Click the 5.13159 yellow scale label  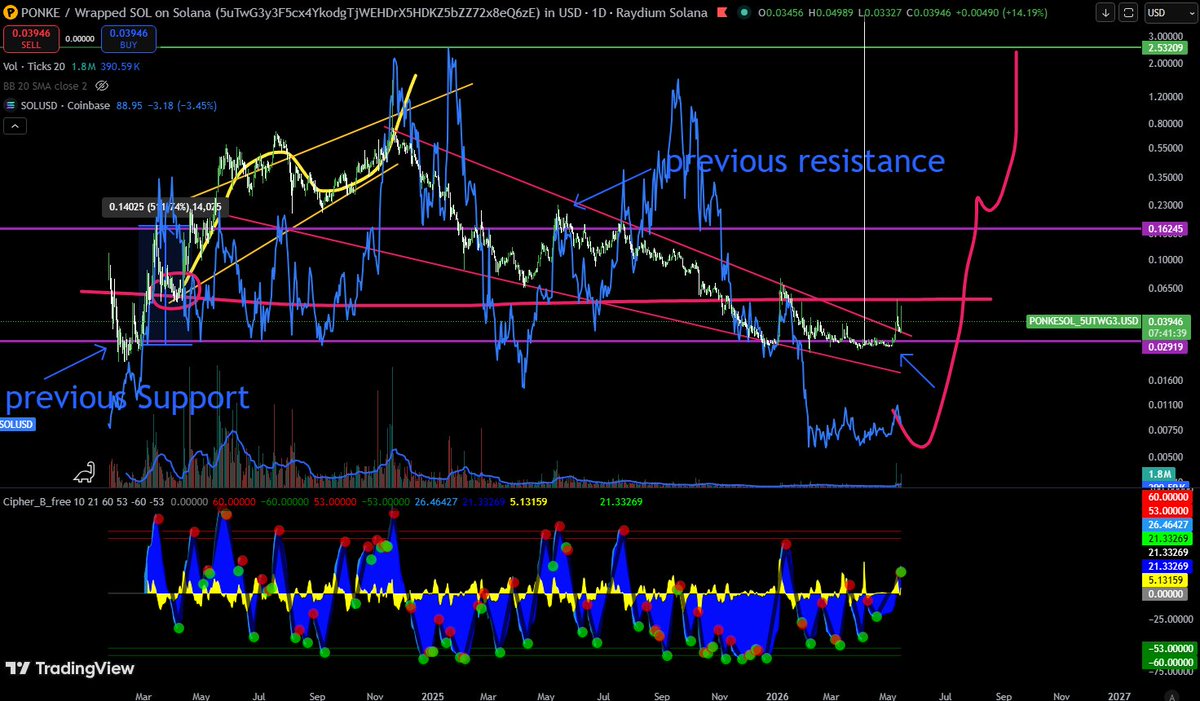click(1166, 580)
